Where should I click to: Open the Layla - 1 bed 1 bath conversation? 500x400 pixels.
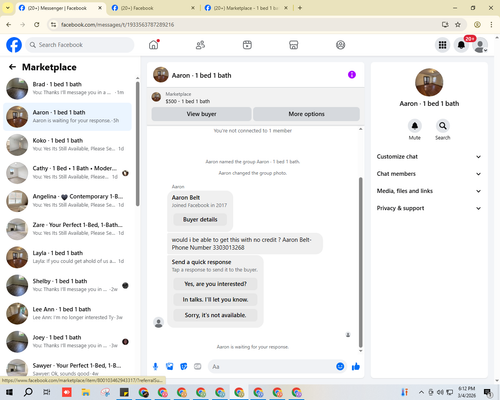pyautogui.click(x=67, y=257)
